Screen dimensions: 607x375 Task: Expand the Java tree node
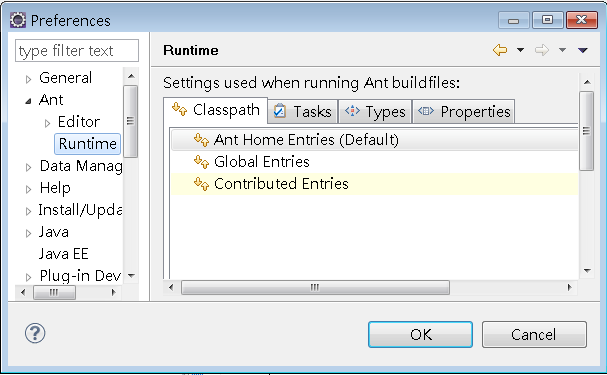(28, 233)
